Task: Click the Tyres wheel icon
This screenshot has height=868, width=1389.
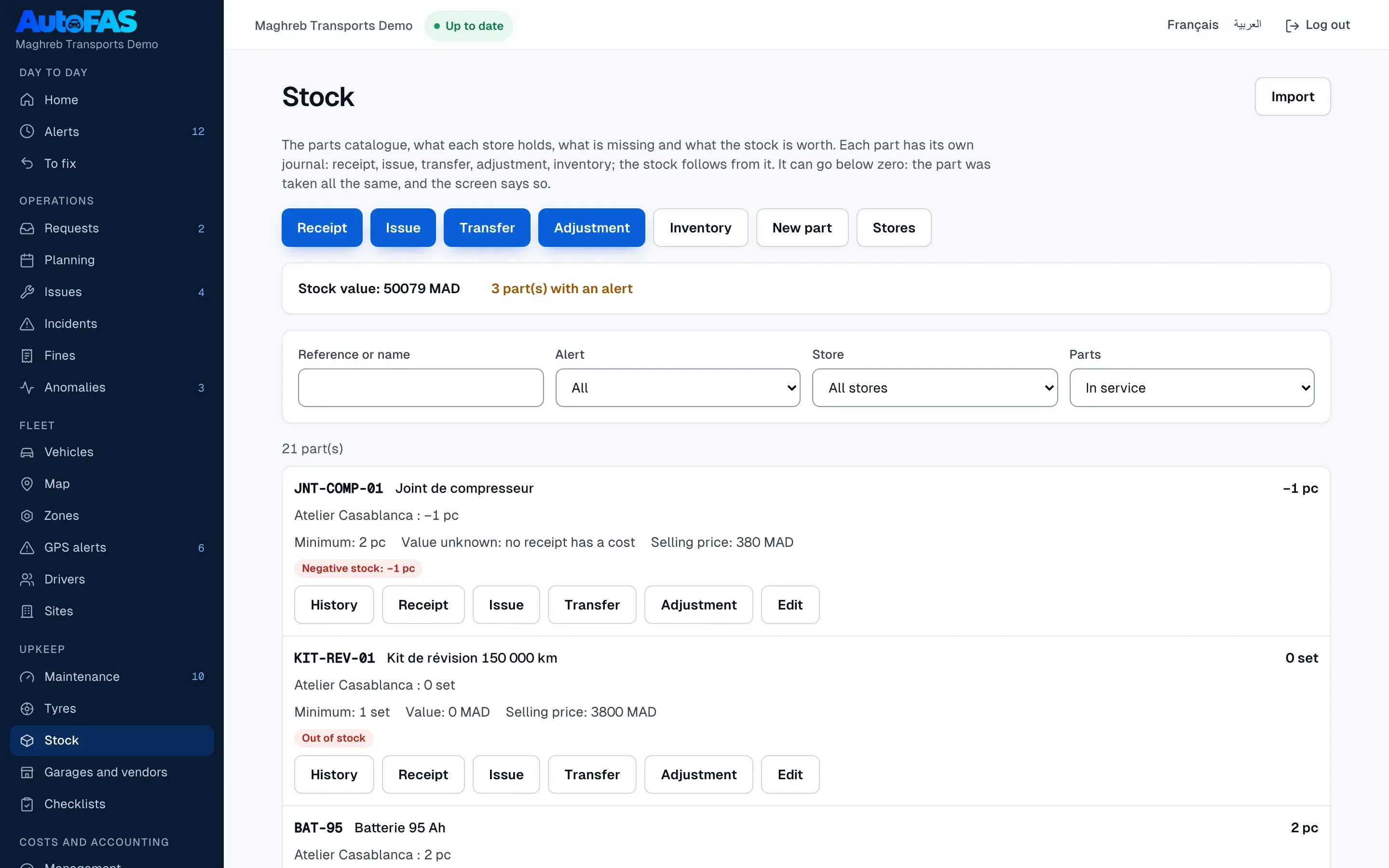Action: pos(27,709)
